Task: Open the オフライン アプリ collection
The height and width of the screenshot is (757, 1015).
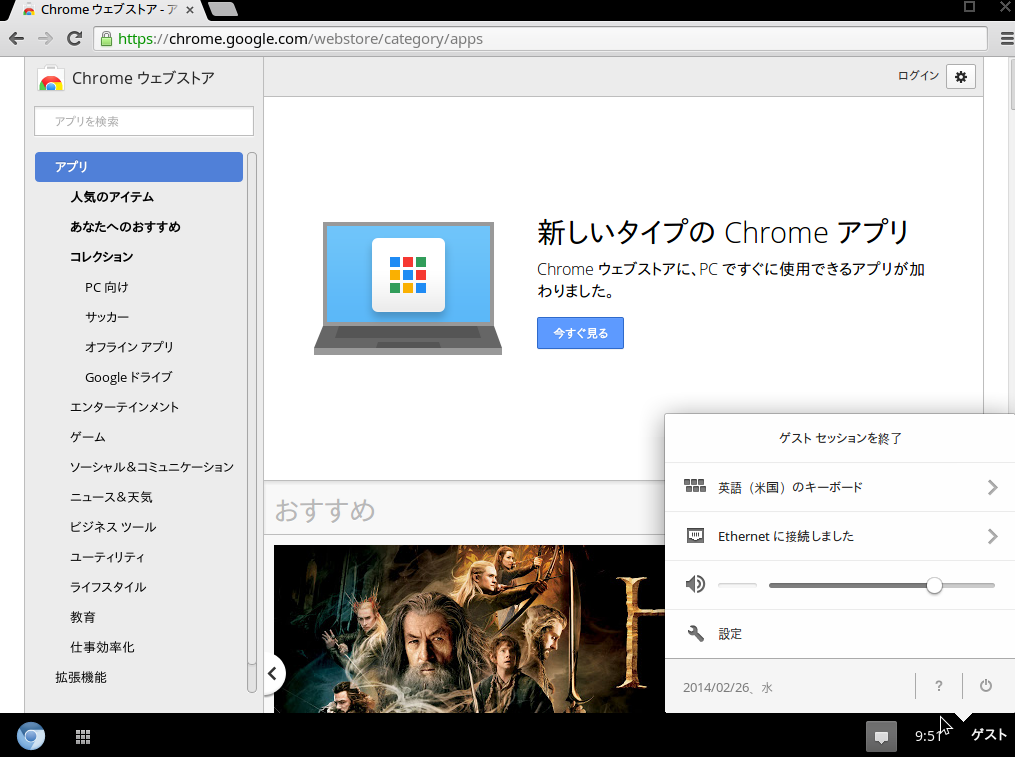Action: point(129,346)
